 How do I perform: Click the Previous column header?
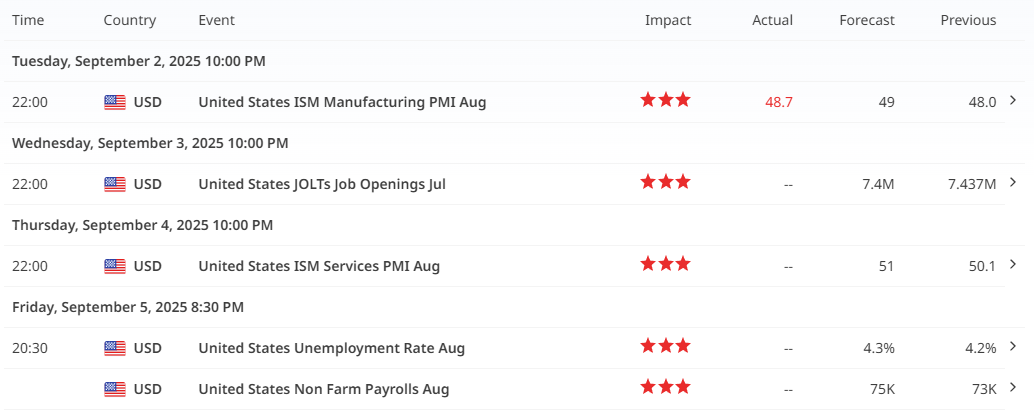968,20
